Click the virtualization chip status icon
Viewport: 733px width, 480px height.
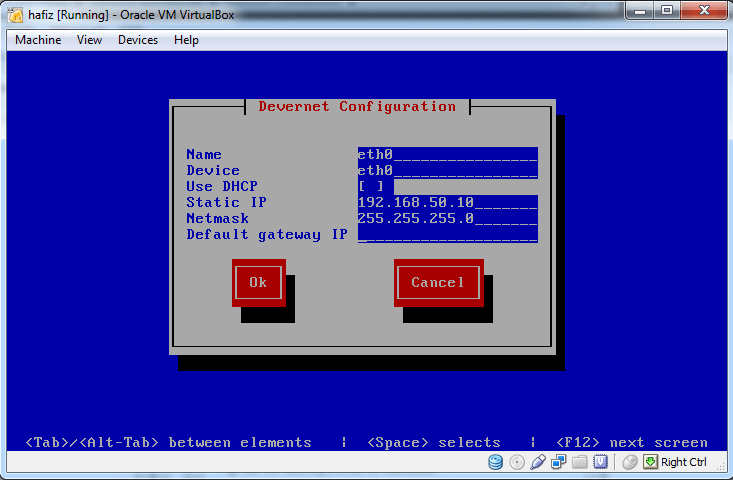601,462
